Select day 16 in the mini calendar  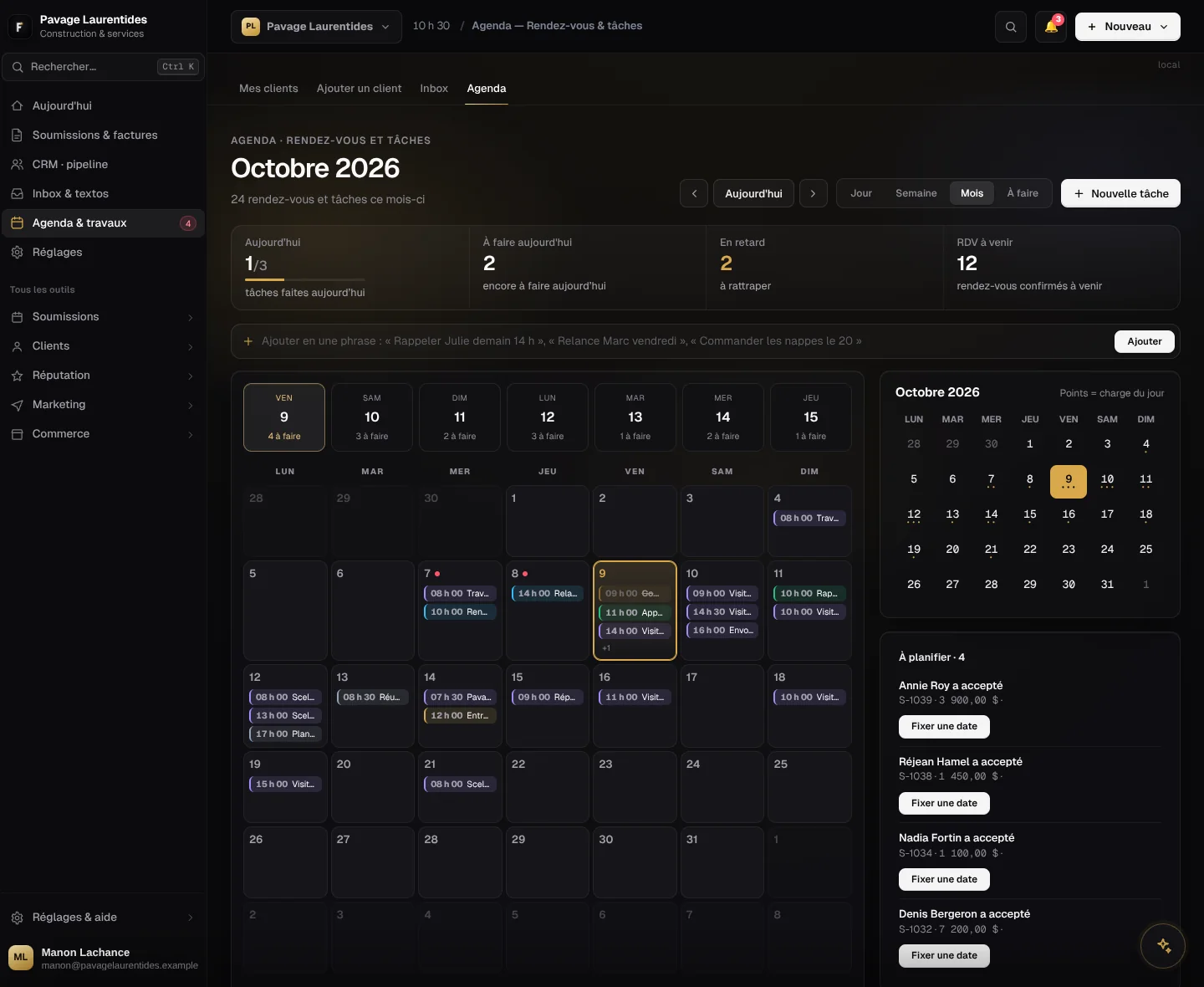click(x=1069, y=516)
